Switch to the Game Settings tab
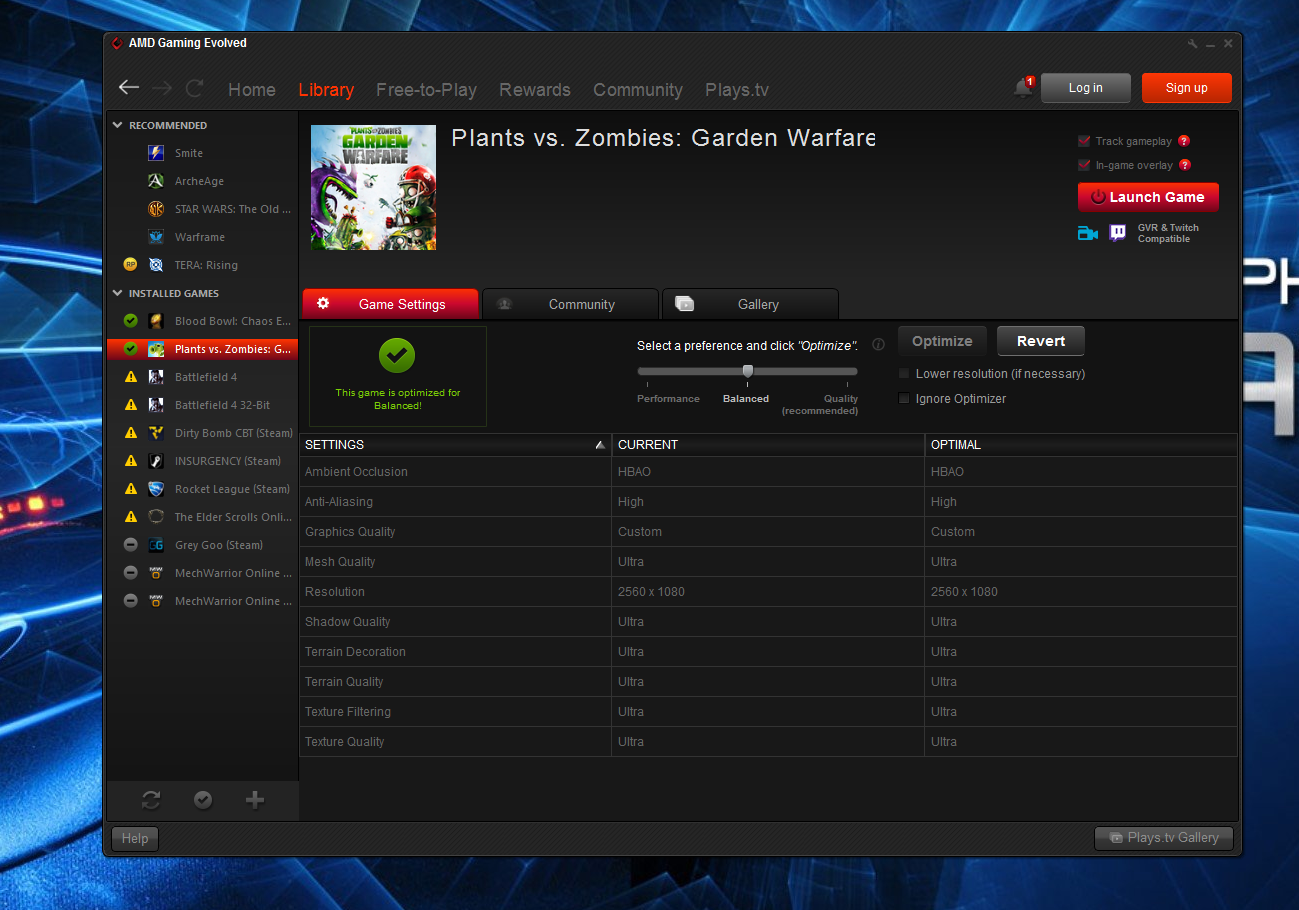The width and height of the screenshot is (1299, 910). (x=390, y=304)
